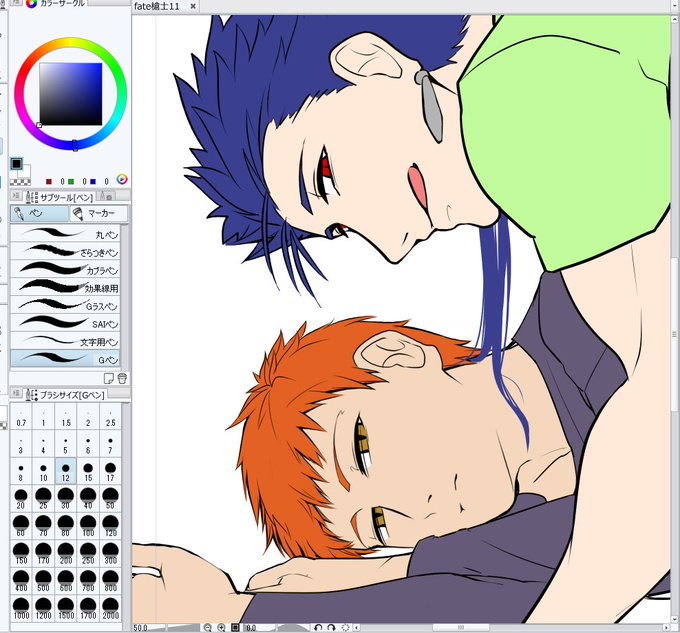Open the brush size panel menu icon
Screen dimensions: 680x633
pyautogui.click(x=16, y=393)
